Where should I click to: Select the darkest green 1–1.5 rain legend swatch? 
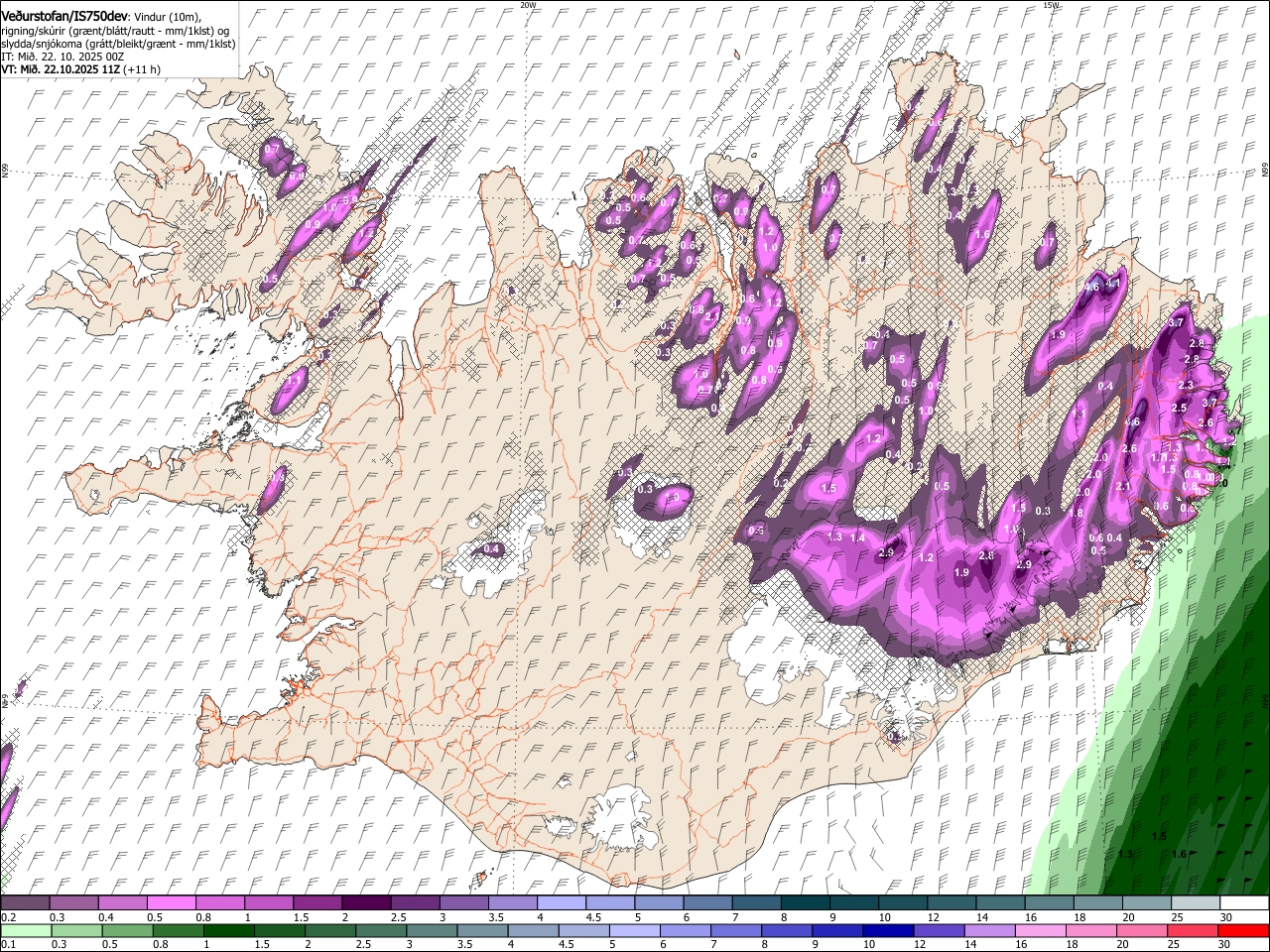coord(228,930)
